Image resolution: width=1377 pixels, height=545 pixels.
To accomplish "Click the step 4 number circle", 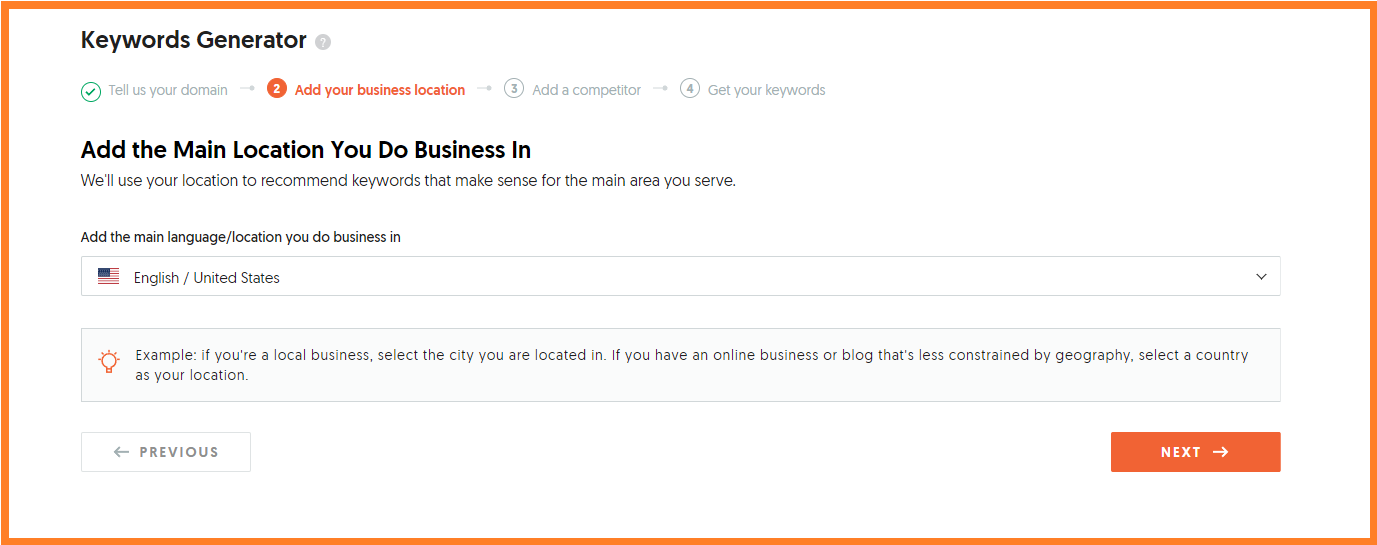I will point(689,89).
